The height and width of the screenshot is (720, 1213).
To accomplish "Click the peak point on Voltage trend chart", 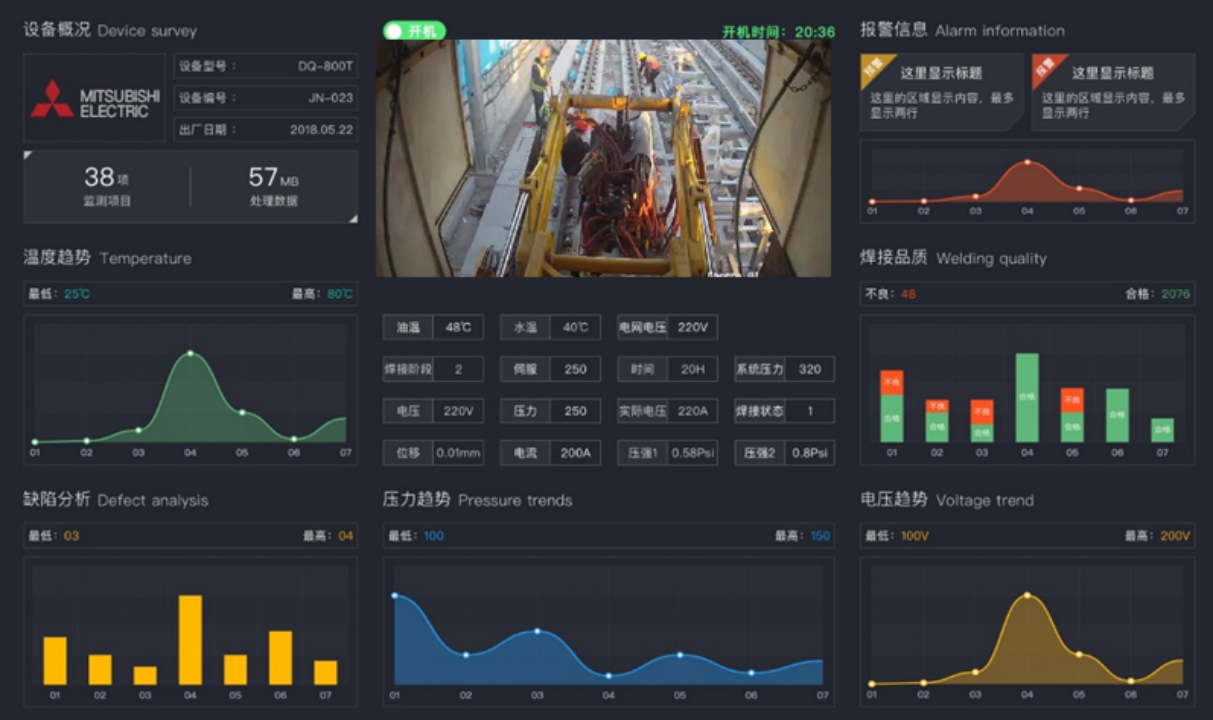I will click(x=1027, y=595).
